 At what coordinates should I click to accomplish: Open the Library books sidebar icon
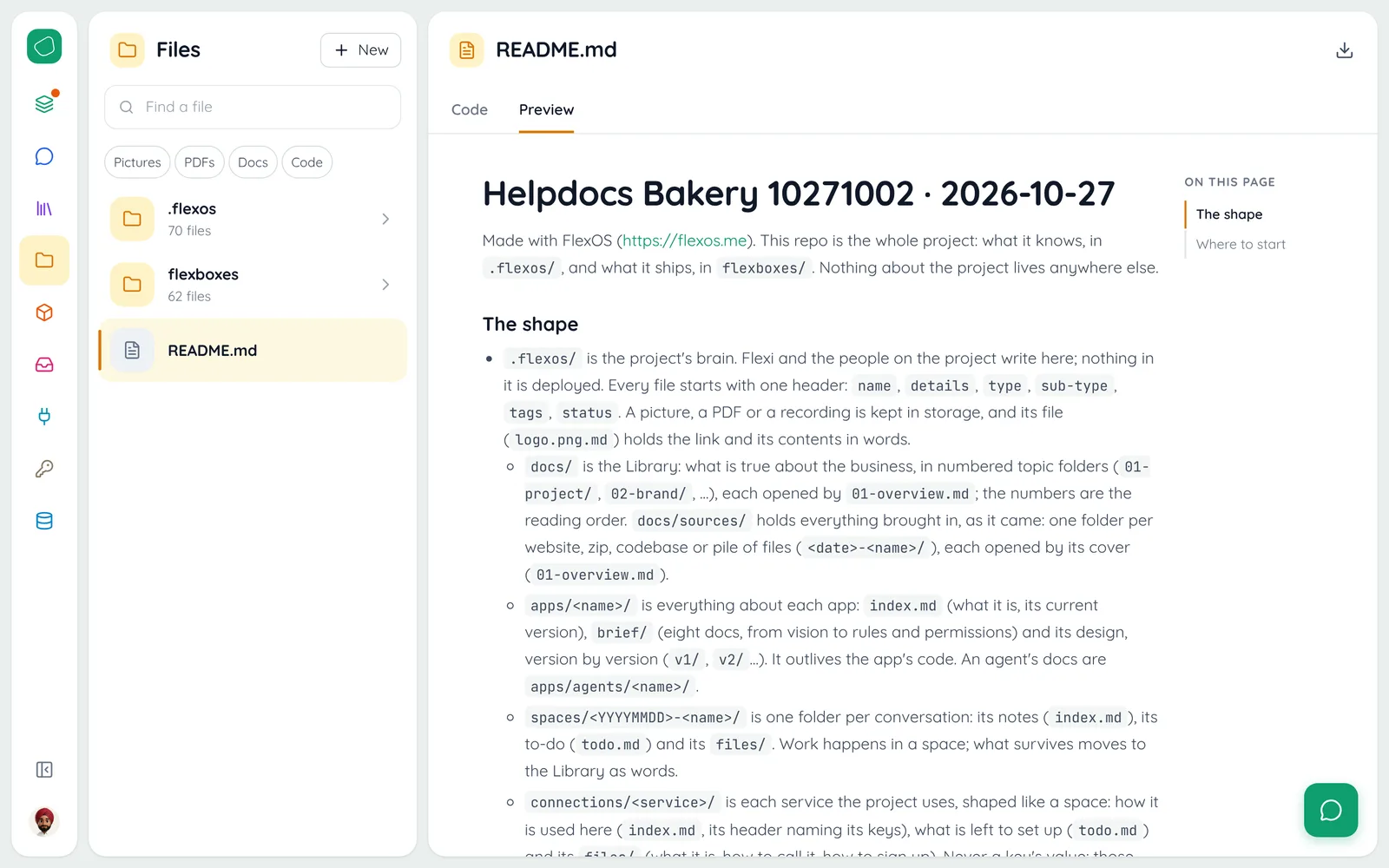[x=44, y=208]
